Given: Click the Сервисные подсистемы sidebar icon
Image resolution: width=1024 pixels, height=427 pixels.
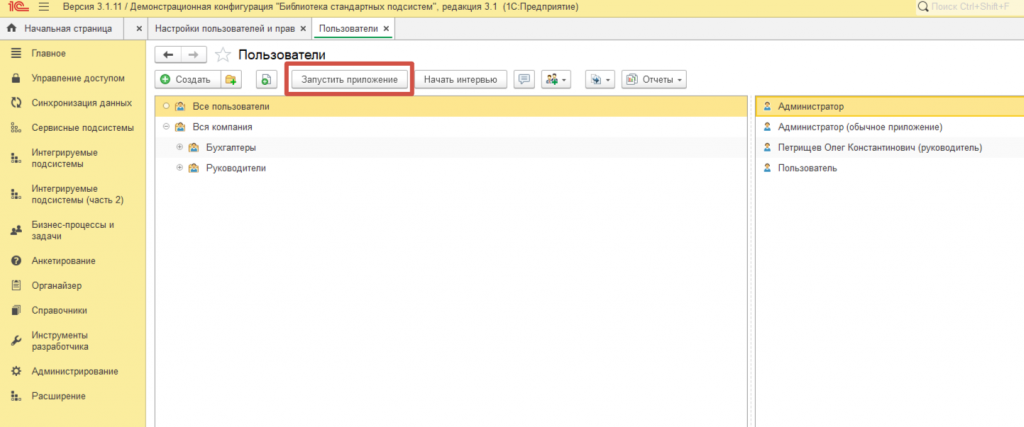Looking at the screenshot, I should (17, 127).
